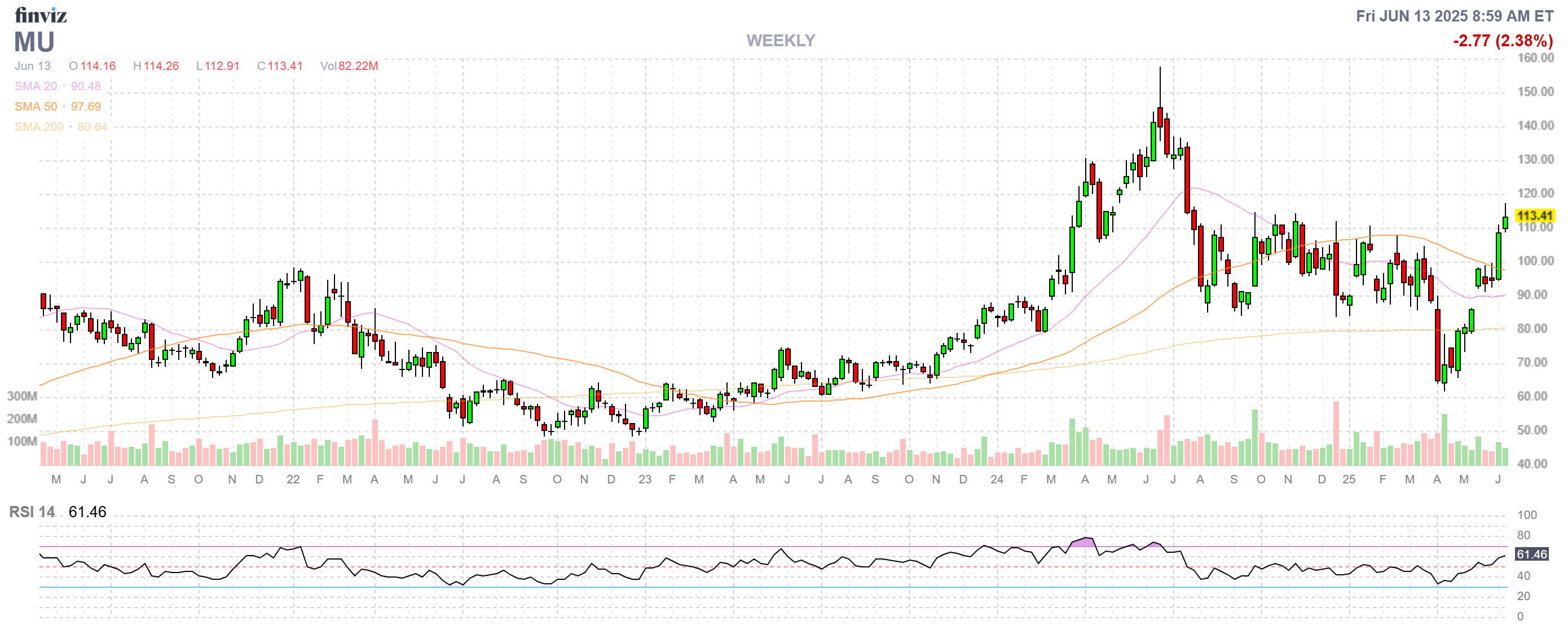
Task: Click the 300M volume axis label
Action: [22, 396]
